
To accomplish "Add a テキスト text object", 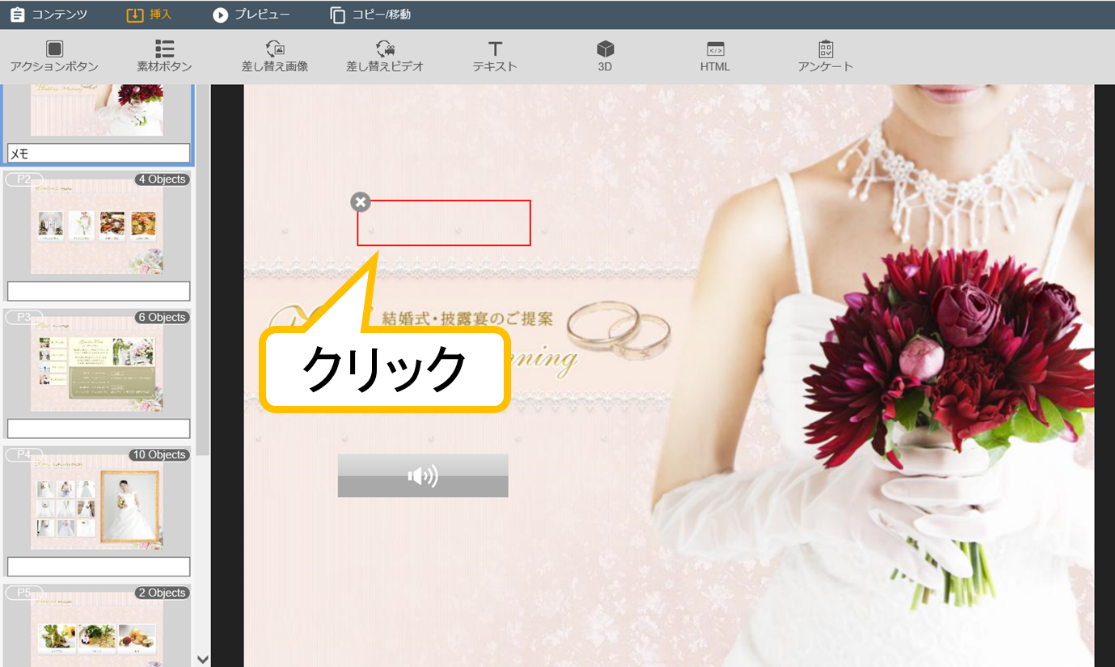I will coord(495,50).
